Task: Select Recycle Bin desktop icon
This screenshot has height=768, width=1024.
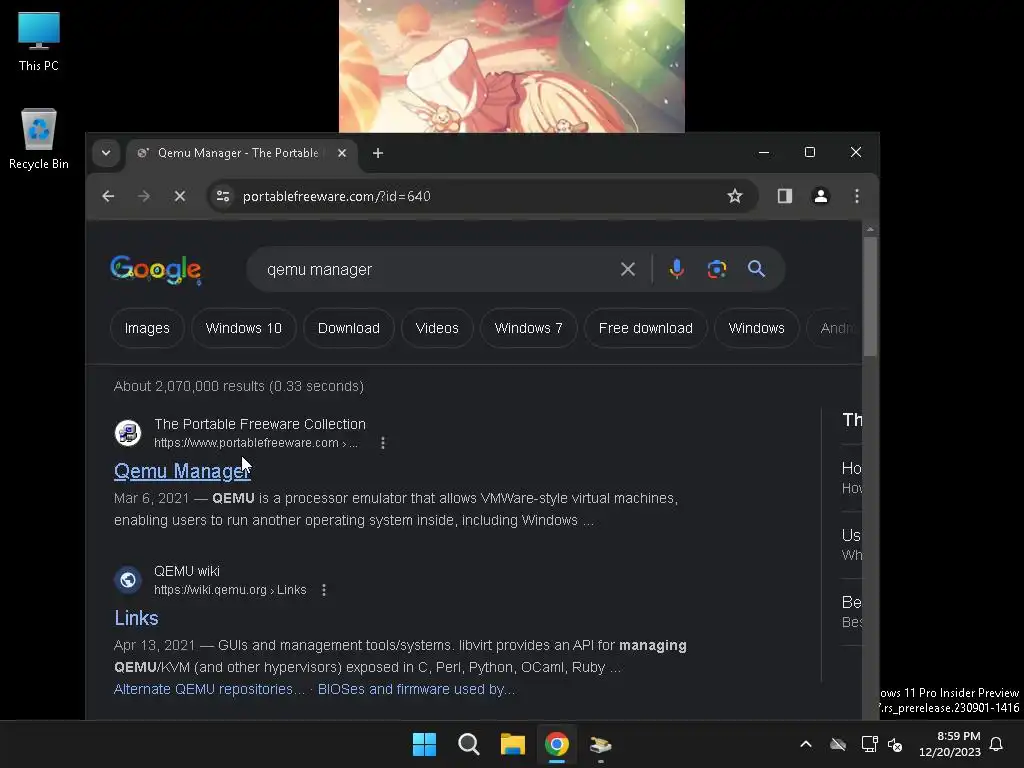Action: pos(39,139)
